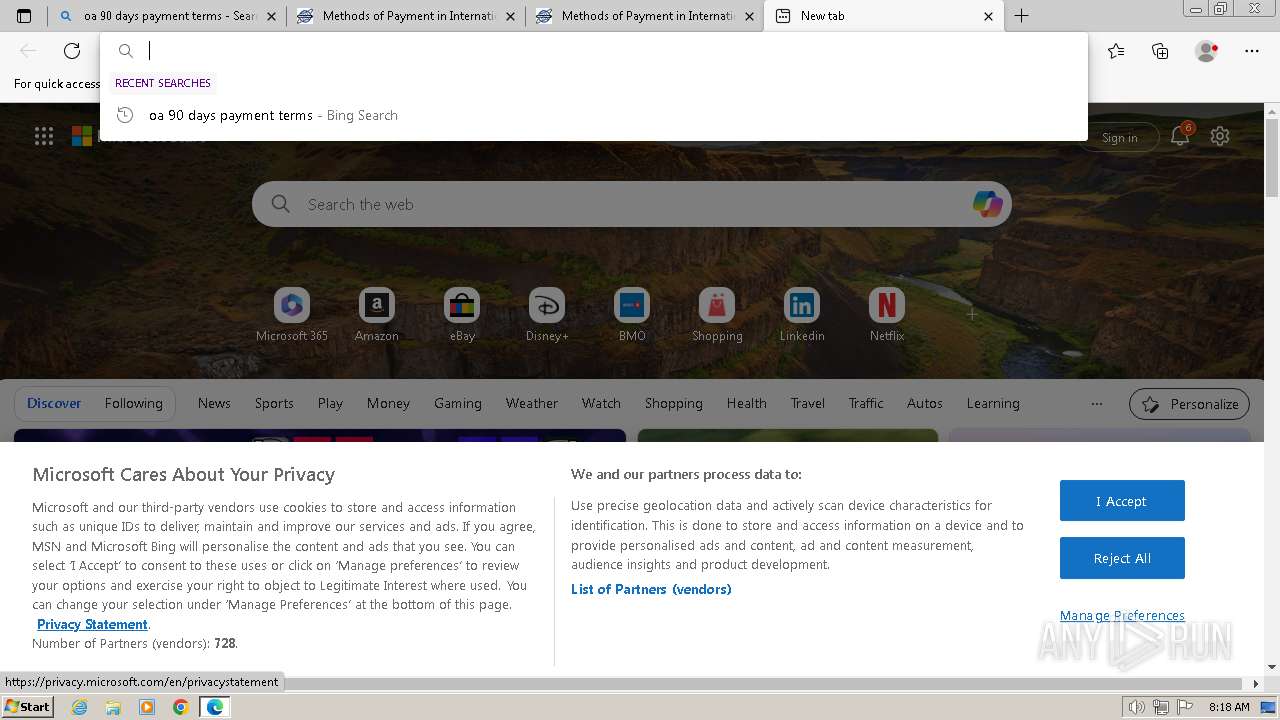Open the Copilot icon in search box

[x=987, y=204]
